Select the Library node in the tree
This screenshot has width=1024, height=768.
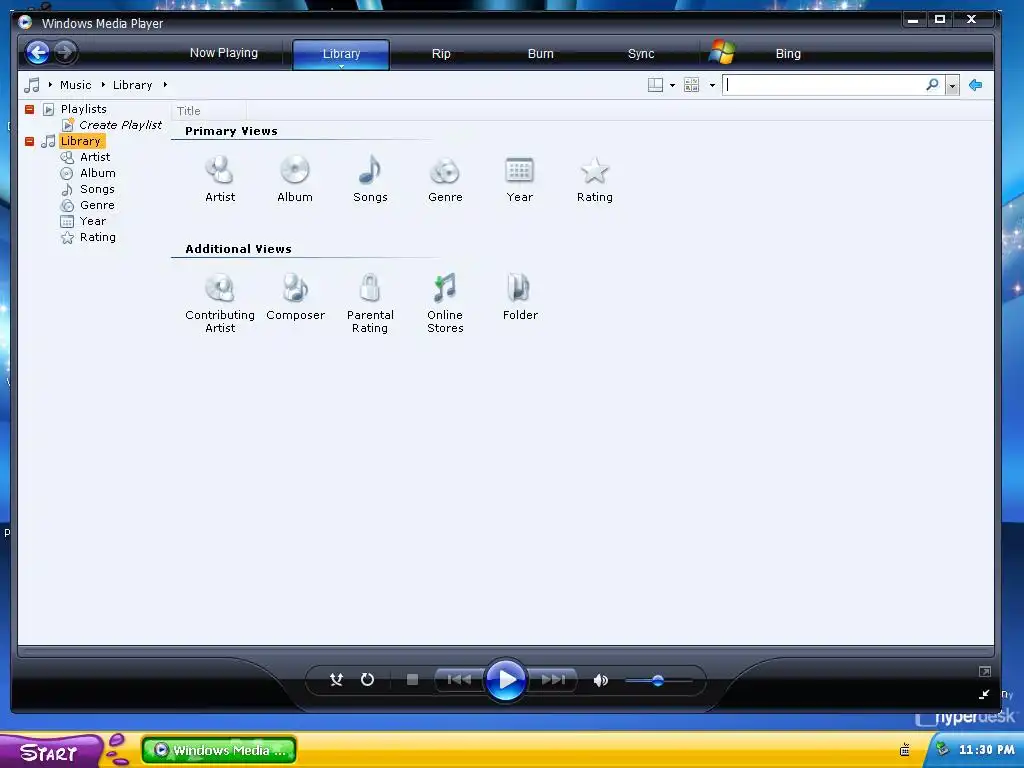point(80,141)
